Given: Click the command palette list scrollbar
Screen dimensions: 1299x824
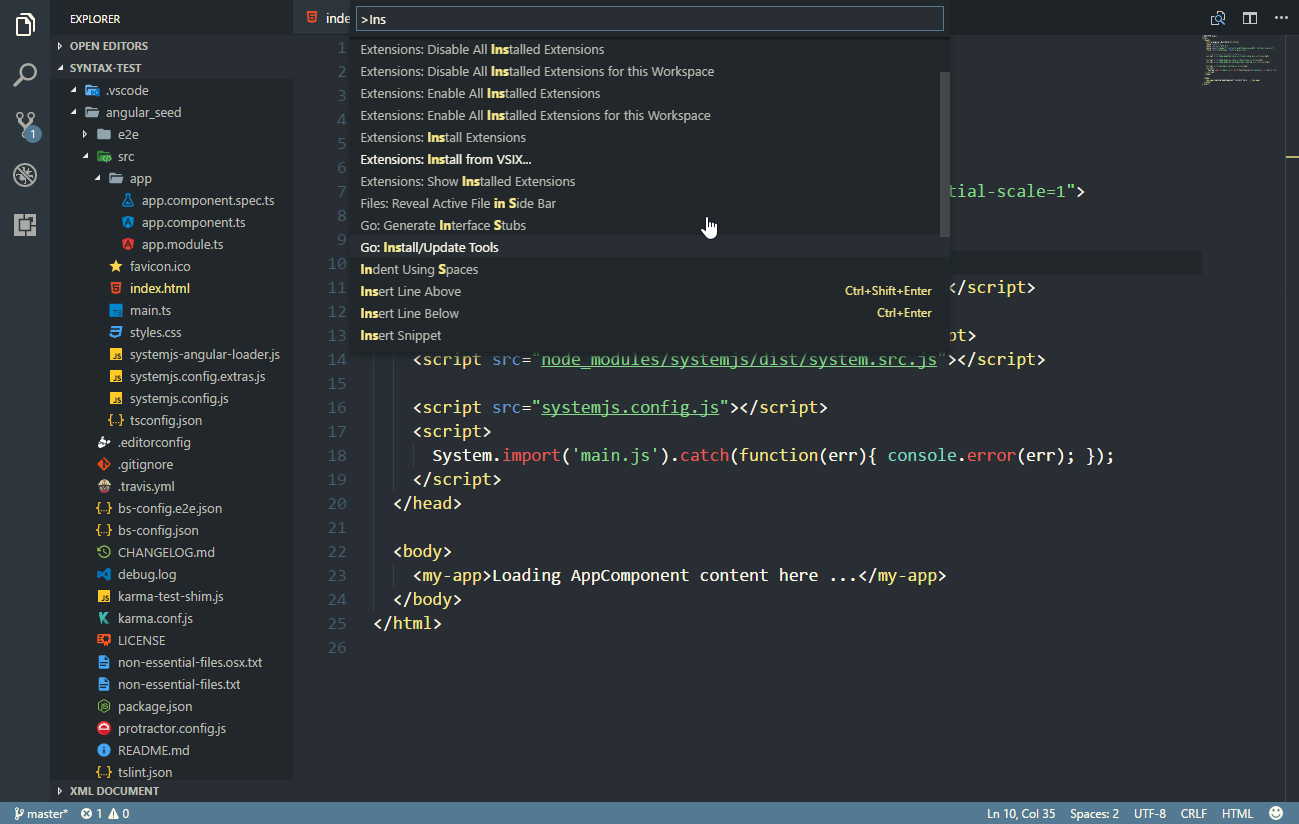Looking at the screenshot, I should point(945,154).
